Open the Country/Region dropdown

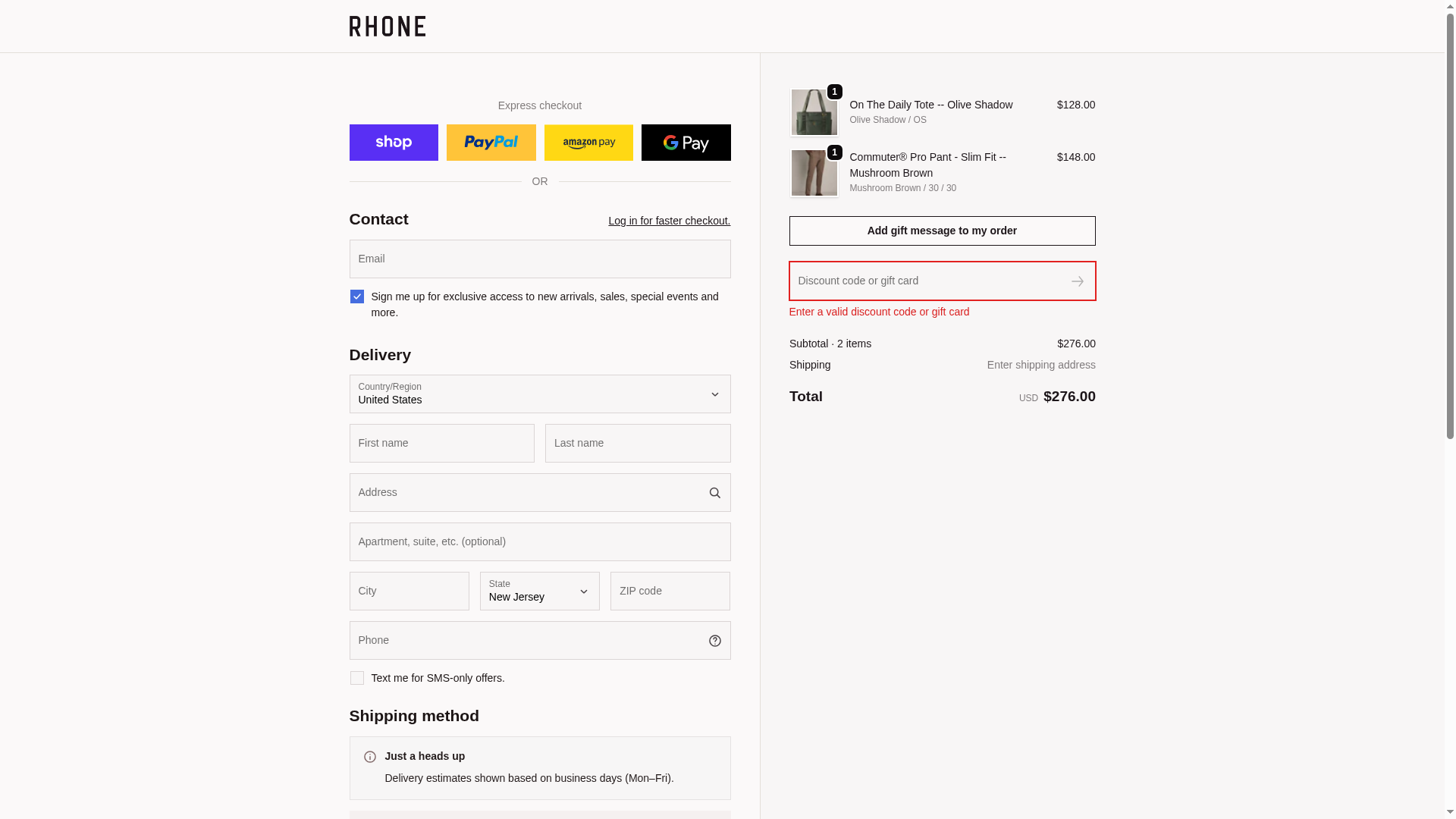[539, 394]
